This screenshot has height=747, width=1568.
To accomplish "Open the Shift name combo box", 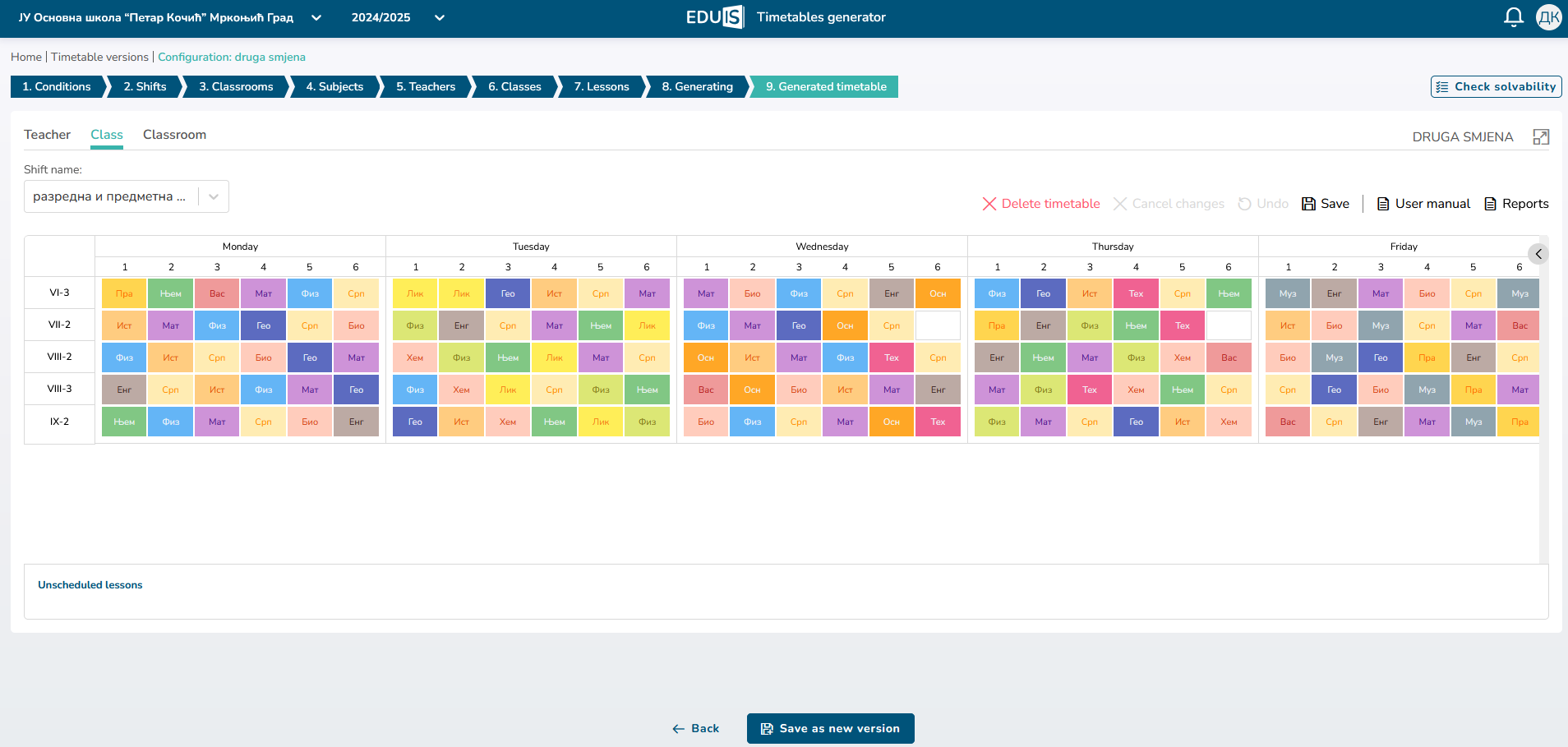I will click(127, 196).
